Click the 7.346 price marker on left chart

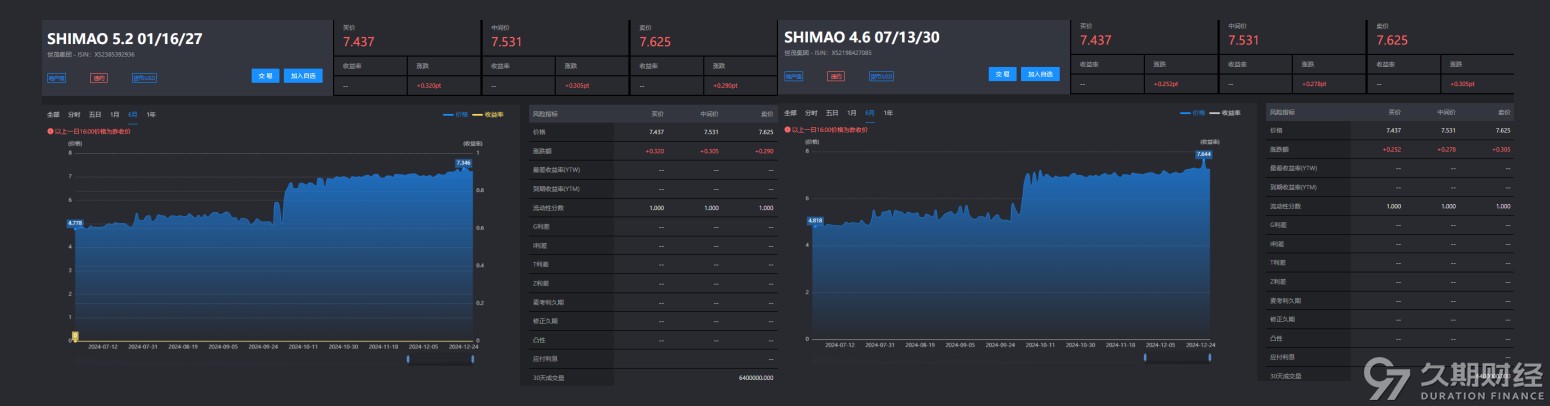tap(463, 162)
